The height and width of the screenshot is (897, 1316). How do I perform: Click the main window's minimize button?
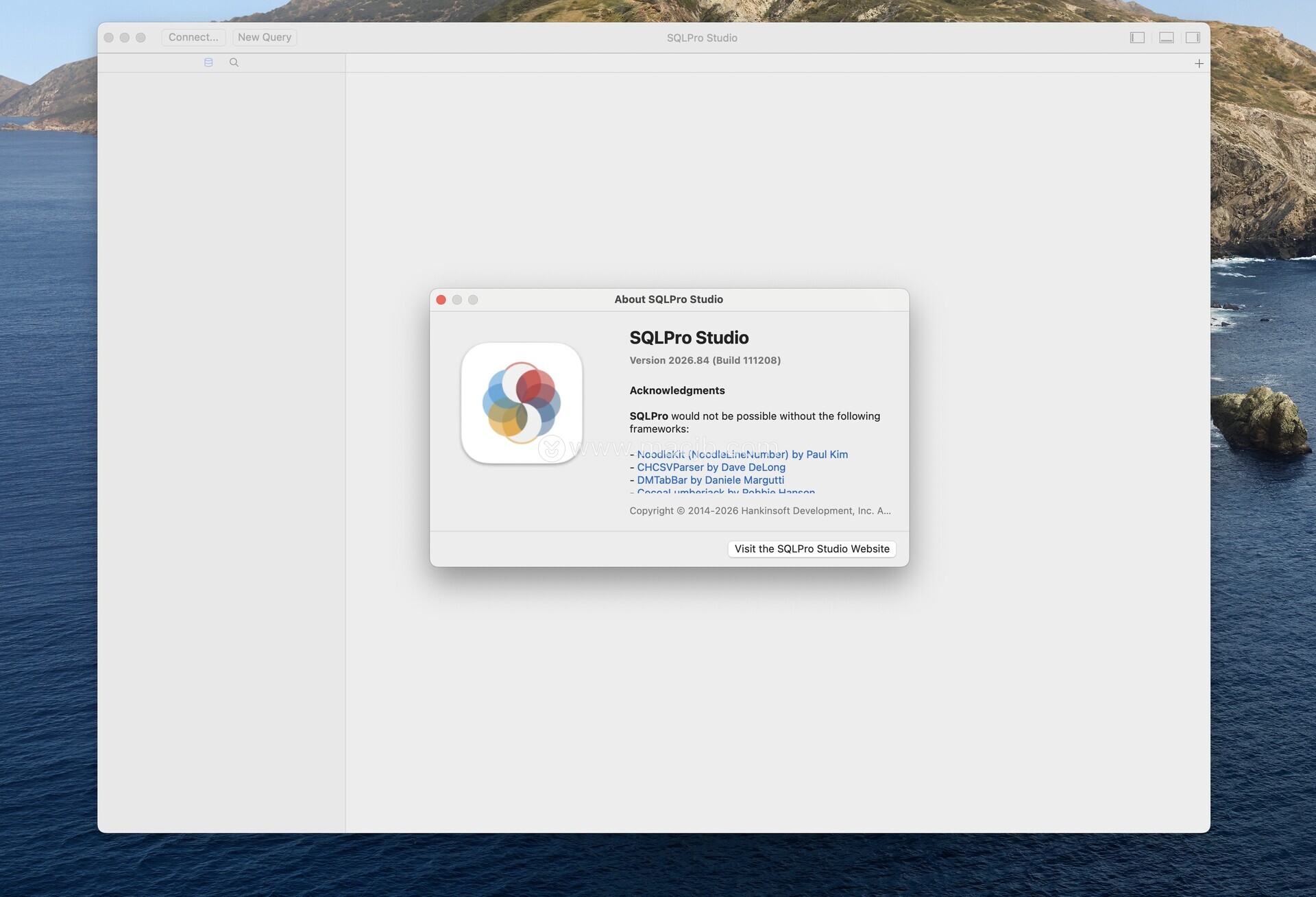coord(125,38)
